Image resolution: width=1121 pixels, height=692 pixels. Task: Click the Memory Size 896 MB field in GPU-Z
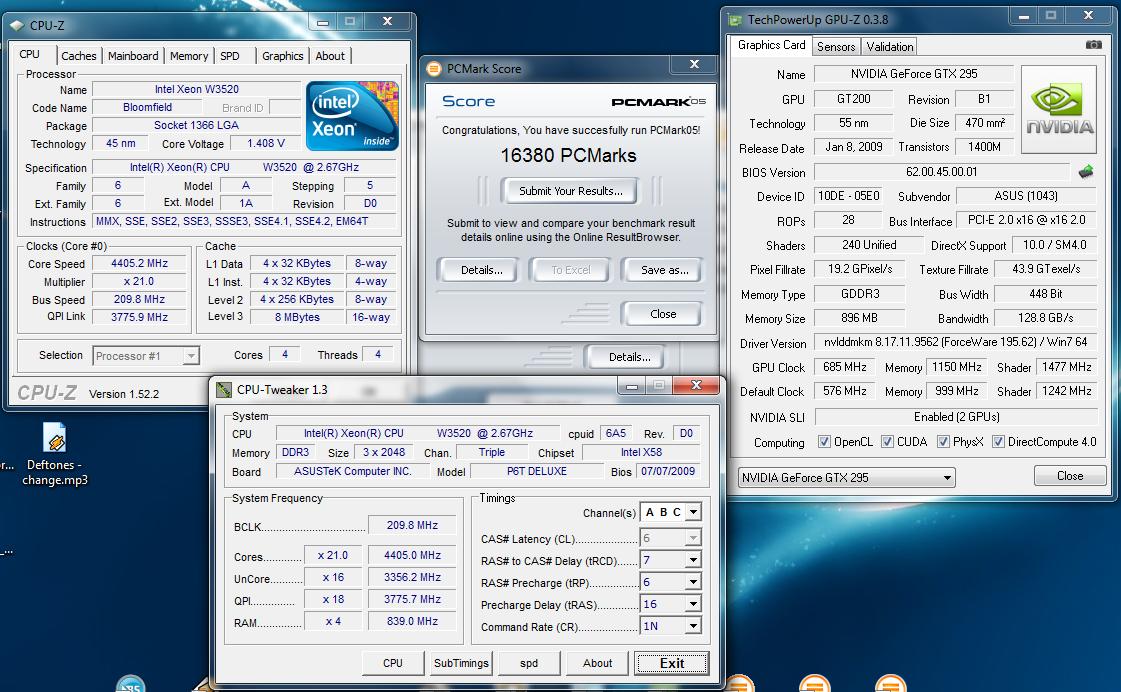pyautogui.click(x=859, y=317)
